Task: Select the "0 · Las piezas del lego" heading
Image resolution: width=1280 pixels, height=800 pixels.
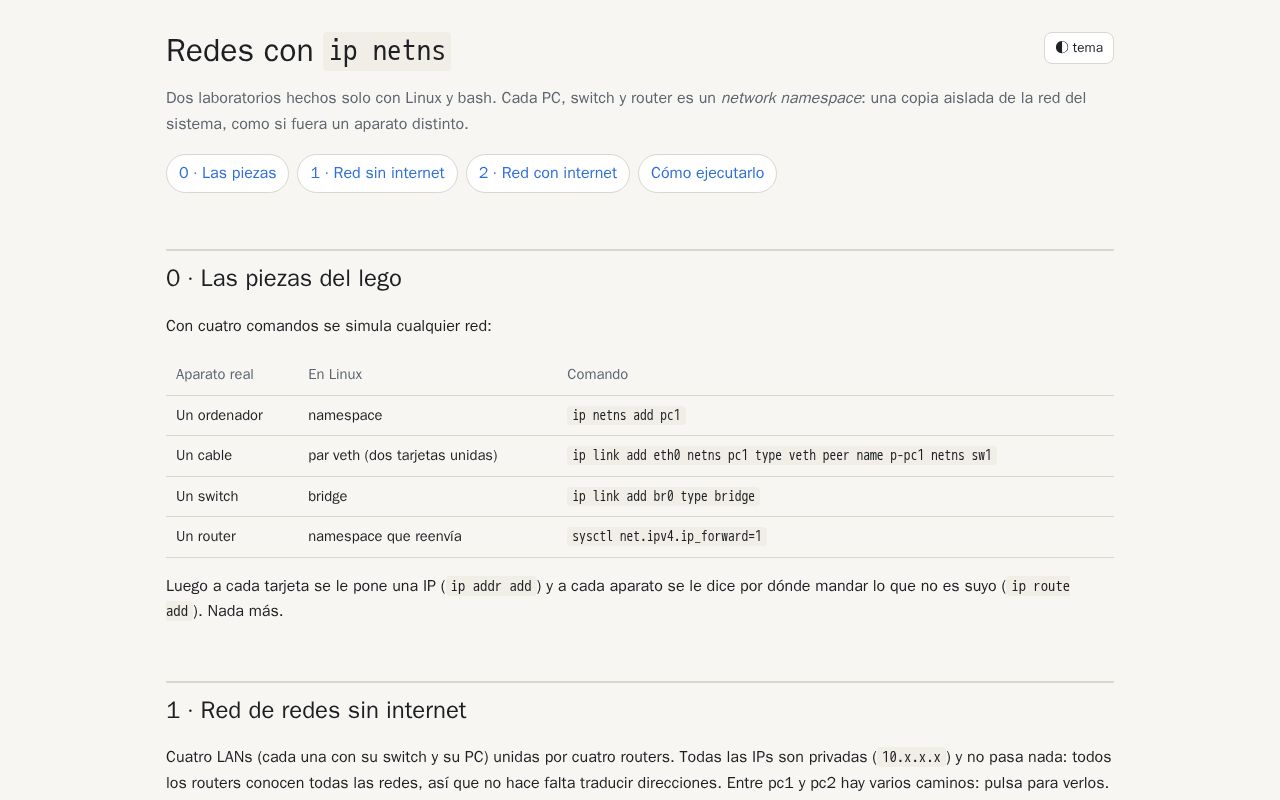Action: 284,278
